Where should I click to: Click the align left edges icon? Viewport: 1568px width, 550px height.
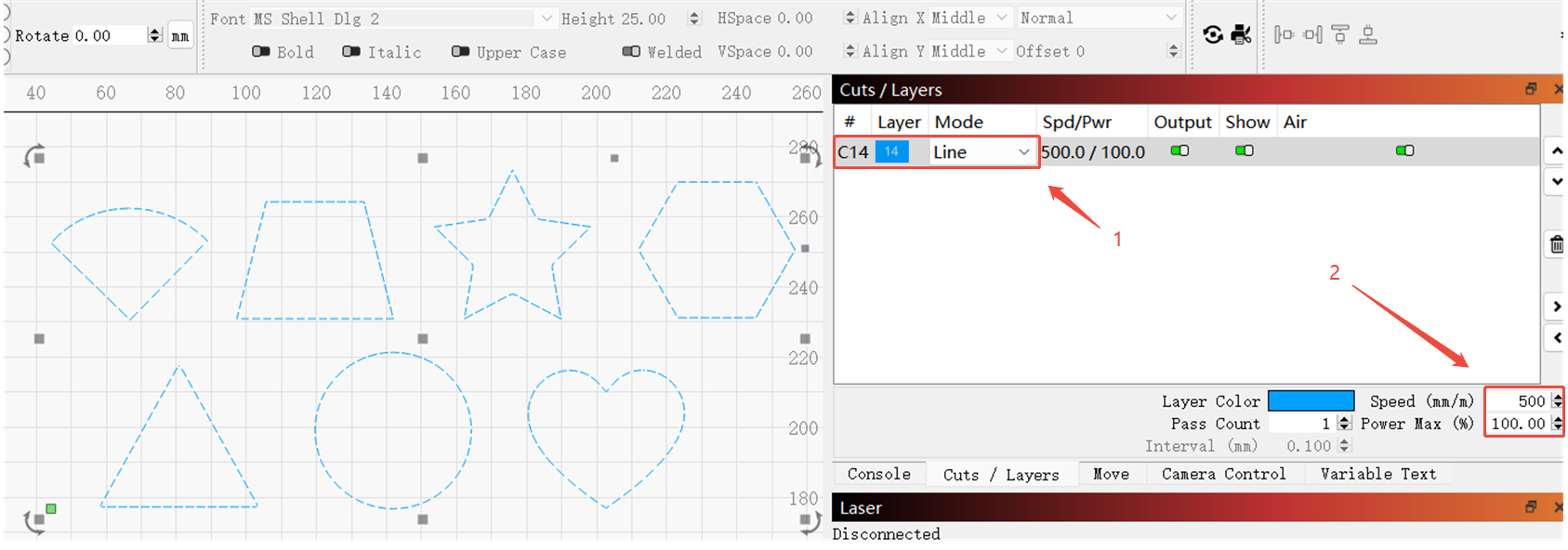pyautogui.click(x=1284, y=35)
